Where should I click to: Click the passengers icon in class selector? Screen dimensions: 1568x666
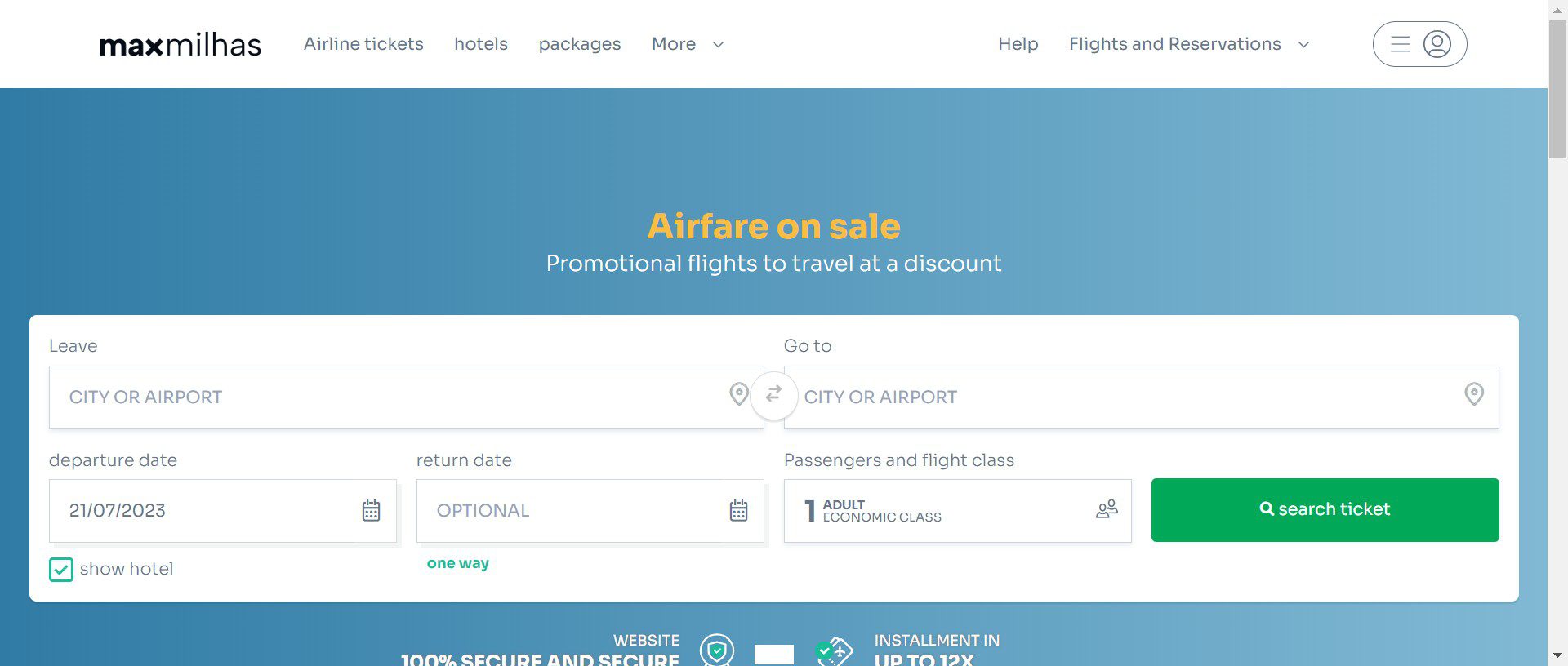pos(1107,510)
